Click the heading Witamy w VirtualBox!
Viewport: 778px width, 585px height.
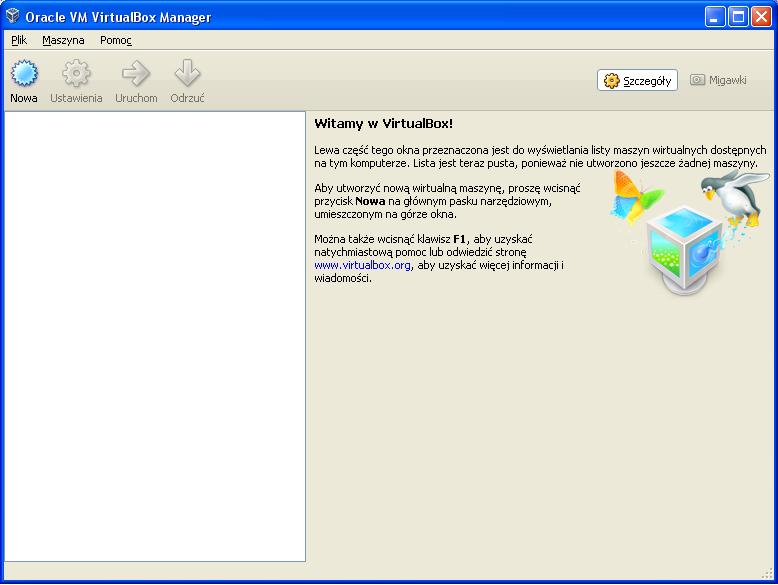pos(384,124)
